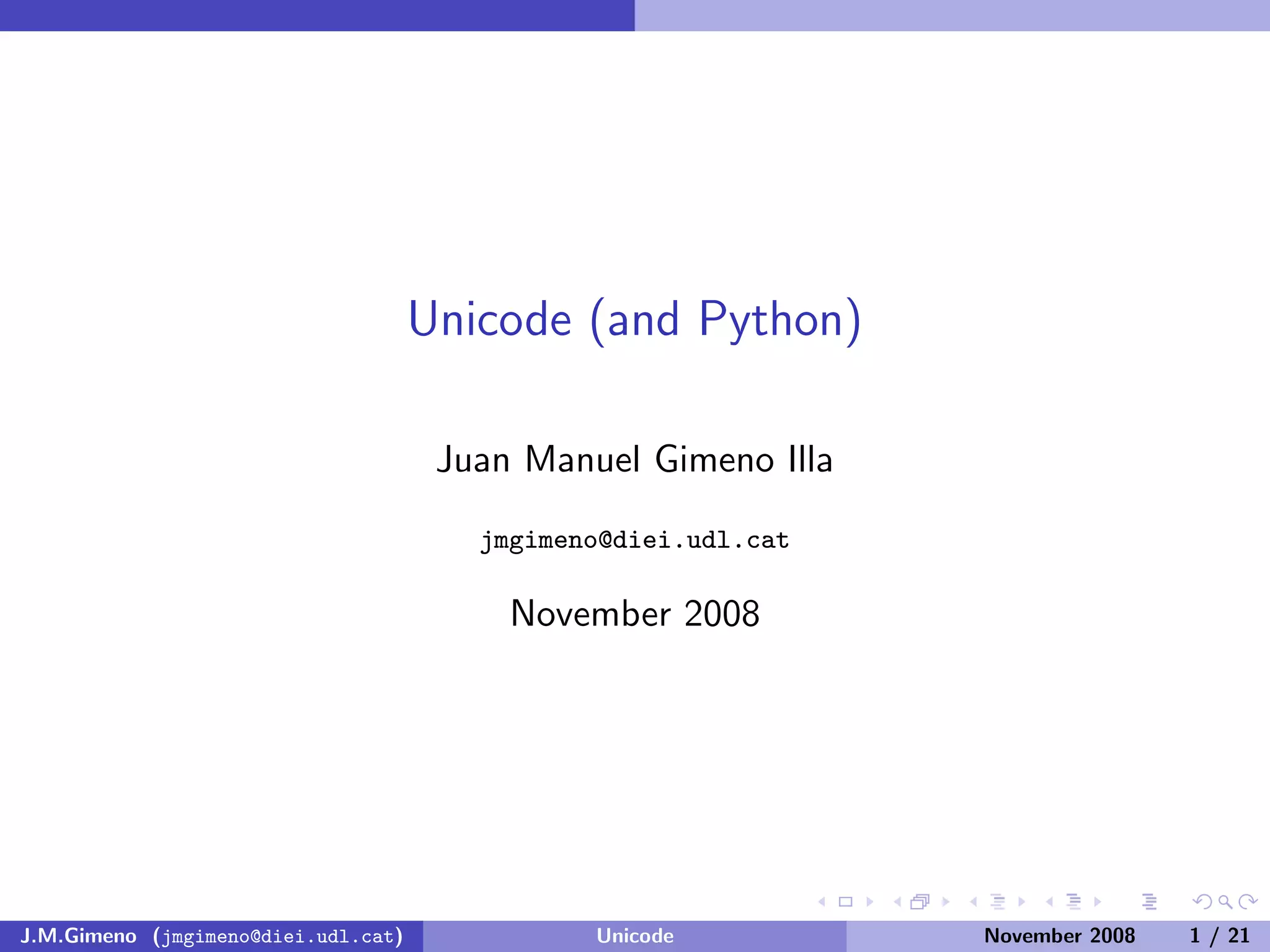Click the presentation outline lines icon
Image resolution: width=1270 pixels, height=952 pixels.
click(x=1149, y=902)
